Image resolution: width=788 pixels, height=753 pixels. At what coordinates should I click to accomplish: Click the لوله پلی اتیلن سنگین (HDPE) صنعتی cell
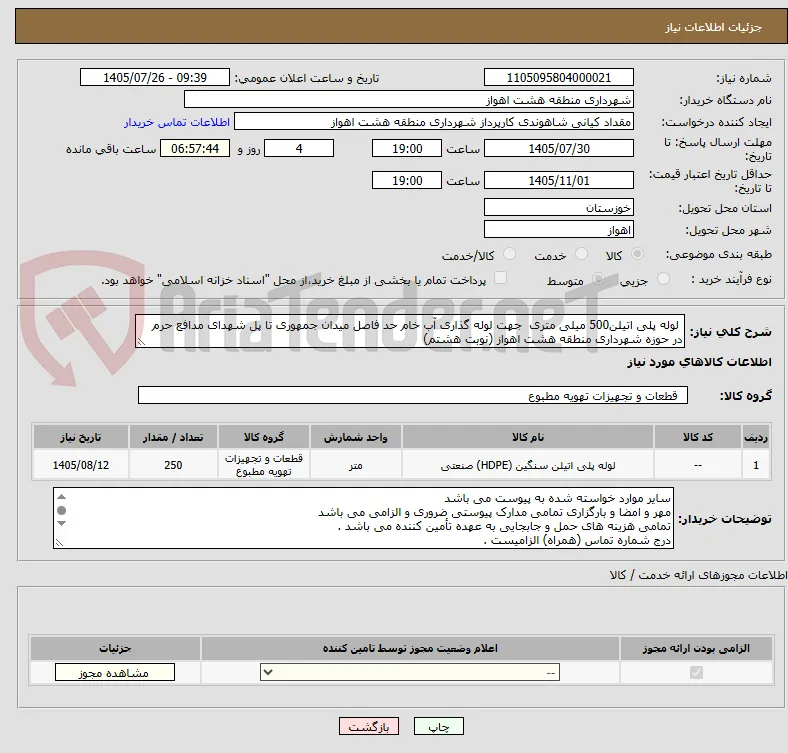pyautogui.click(x=528, y=465)
